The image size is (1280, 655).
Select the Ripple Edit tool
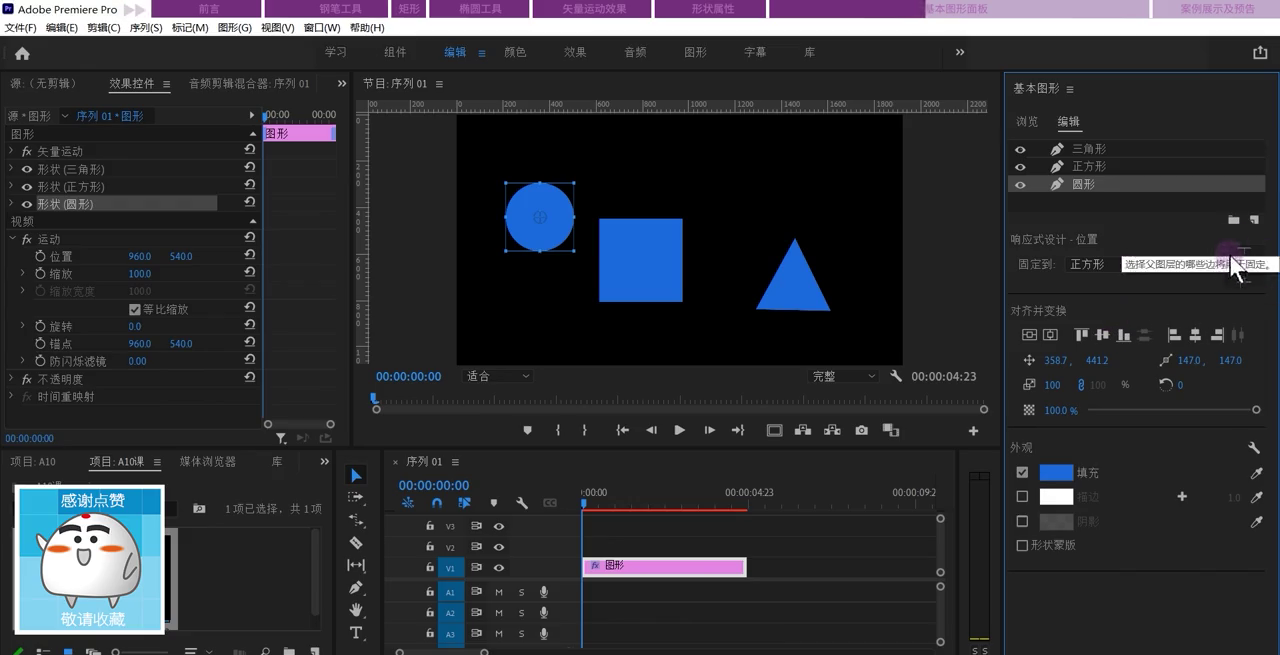tap(356, 520)
